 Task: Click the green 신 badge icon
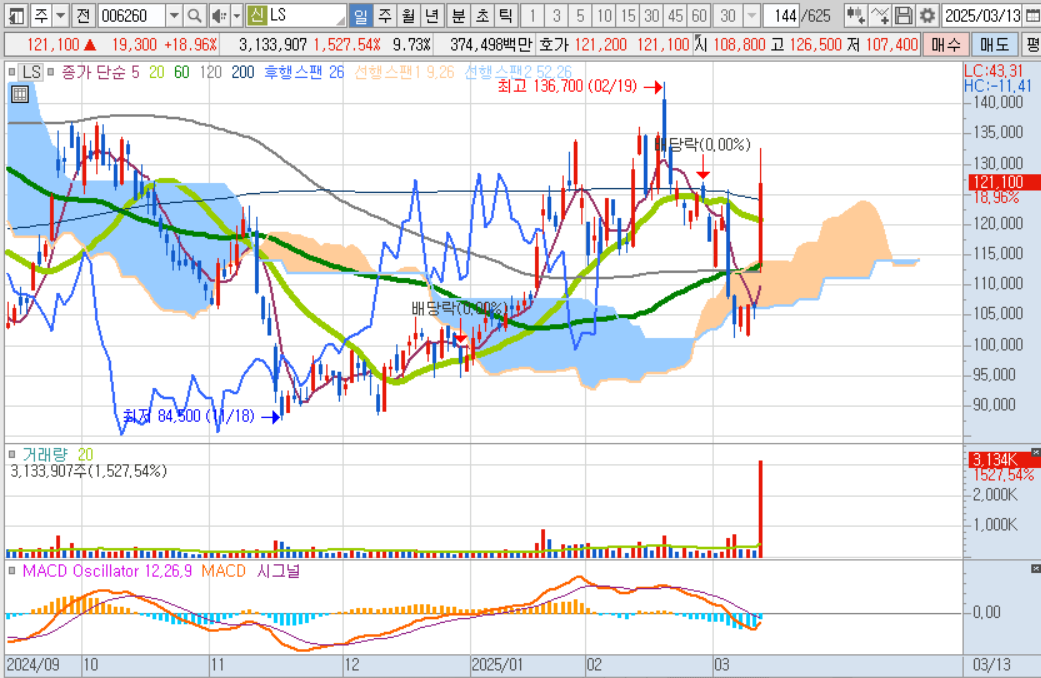[x=256, y=15]
